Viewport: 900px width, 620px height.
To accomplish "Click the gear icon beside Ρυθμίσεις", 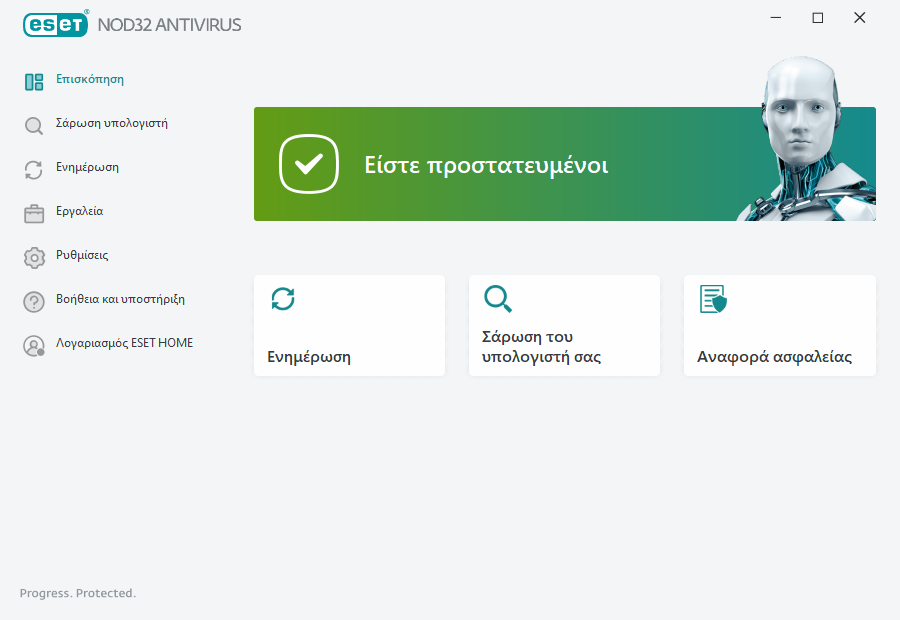I will click(x=33, y=256).
